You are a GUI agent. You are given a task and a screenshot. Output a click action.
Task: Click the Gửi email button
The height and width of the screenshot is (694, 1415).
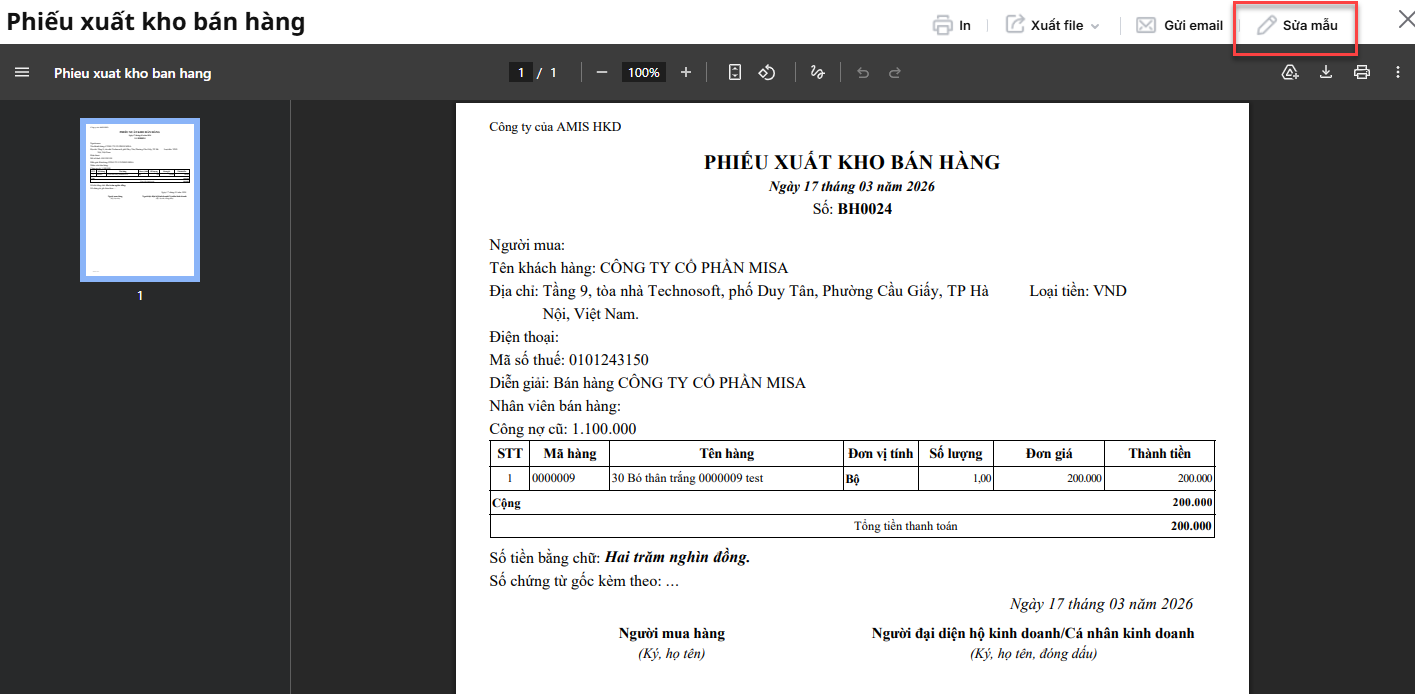click(1180, 25)
